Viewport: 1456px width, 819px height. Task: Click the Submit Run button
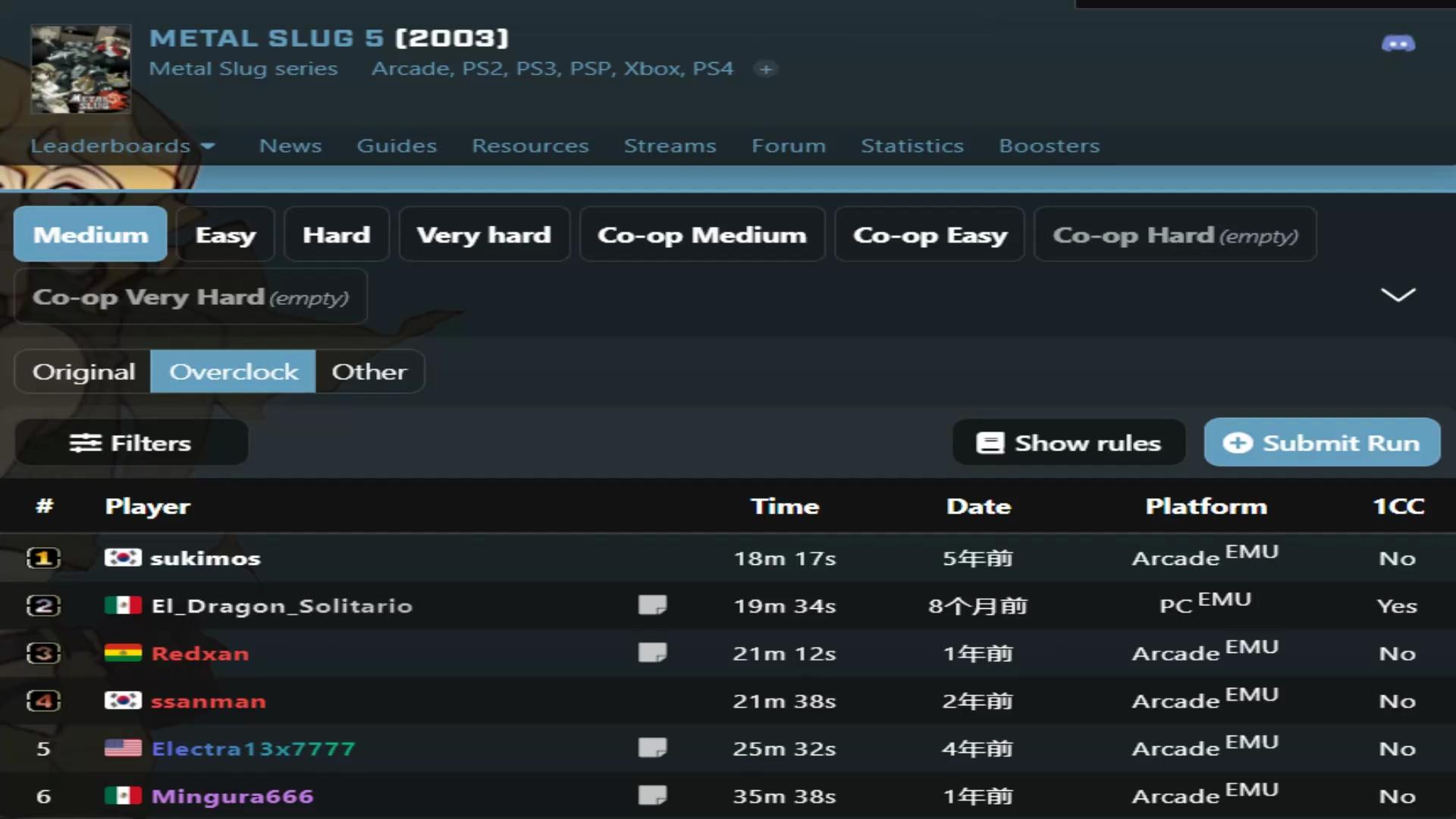click(1322, 442)
